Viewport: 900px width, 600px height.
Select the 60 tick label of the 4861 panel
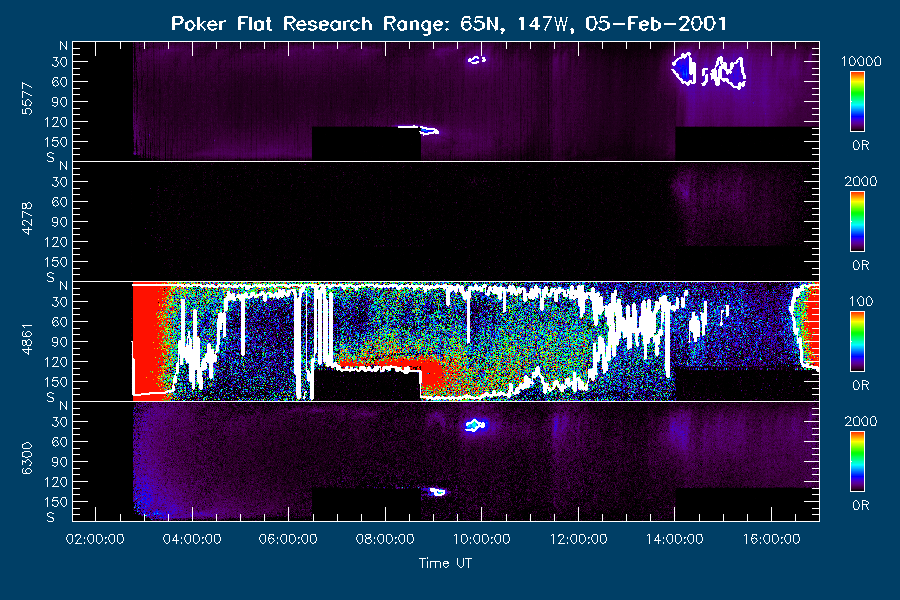[60, 322]
